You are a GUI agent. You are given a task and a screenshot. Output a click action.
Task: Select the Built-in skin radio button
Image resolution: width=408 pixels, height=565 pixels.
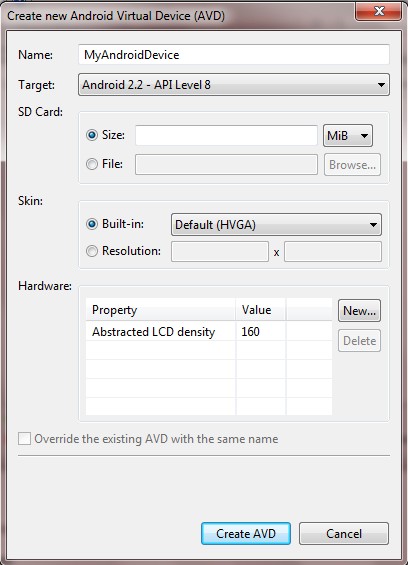point(92,224)
